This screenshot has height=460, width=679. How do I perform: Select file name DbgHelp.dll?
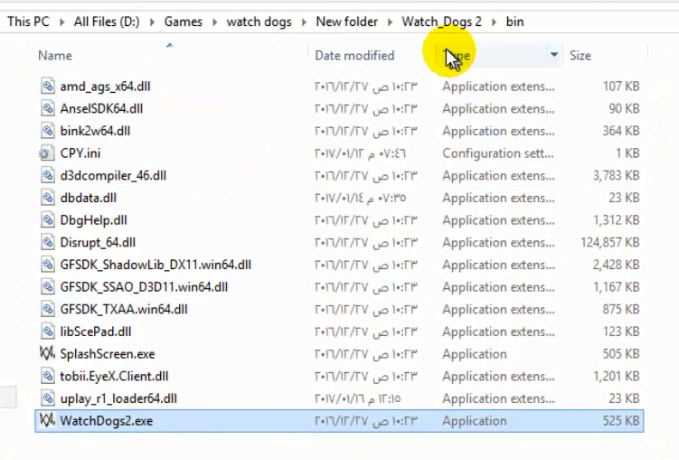coord(94,220)
